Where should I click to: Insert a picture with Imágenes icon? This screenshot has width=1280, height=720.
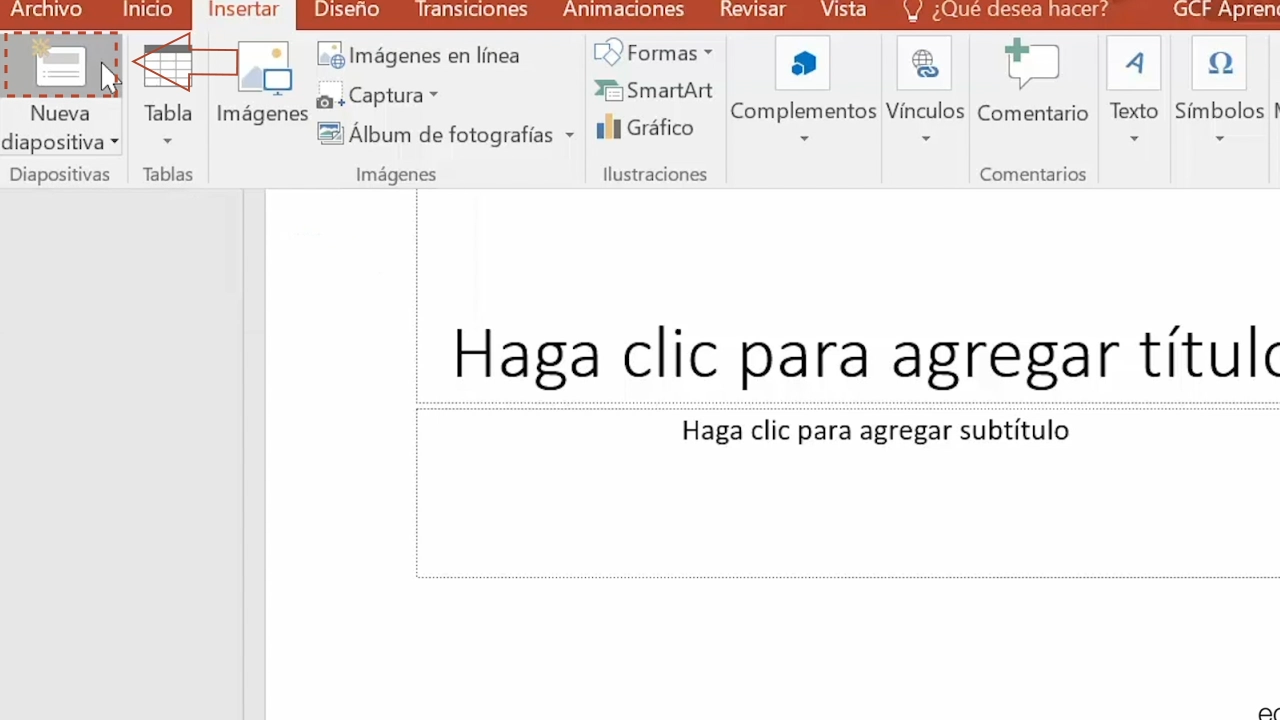[265, 68]
